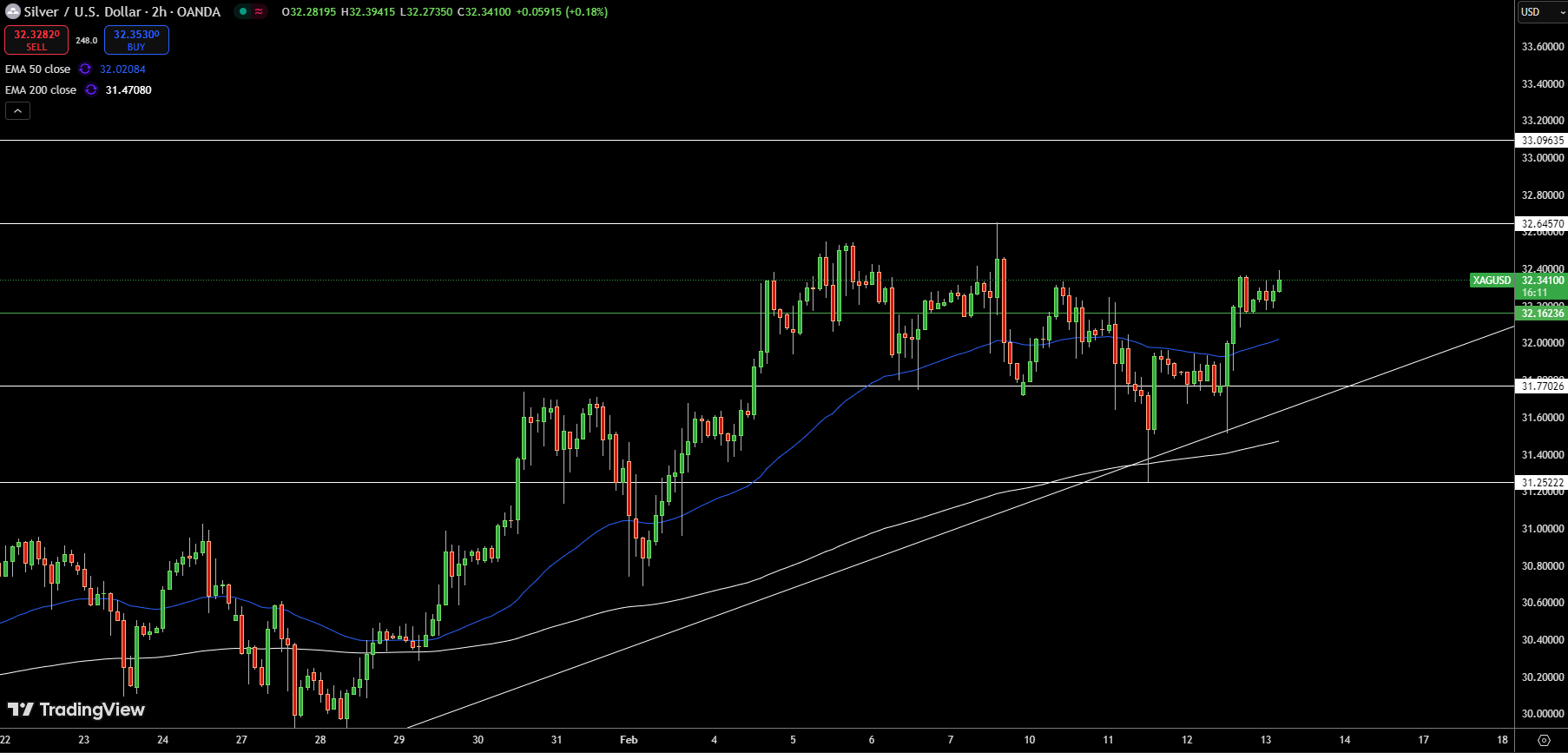Click the SELL 32.32820 button
This screenshot has width=1568, height=753.
(x=36, y=40)
